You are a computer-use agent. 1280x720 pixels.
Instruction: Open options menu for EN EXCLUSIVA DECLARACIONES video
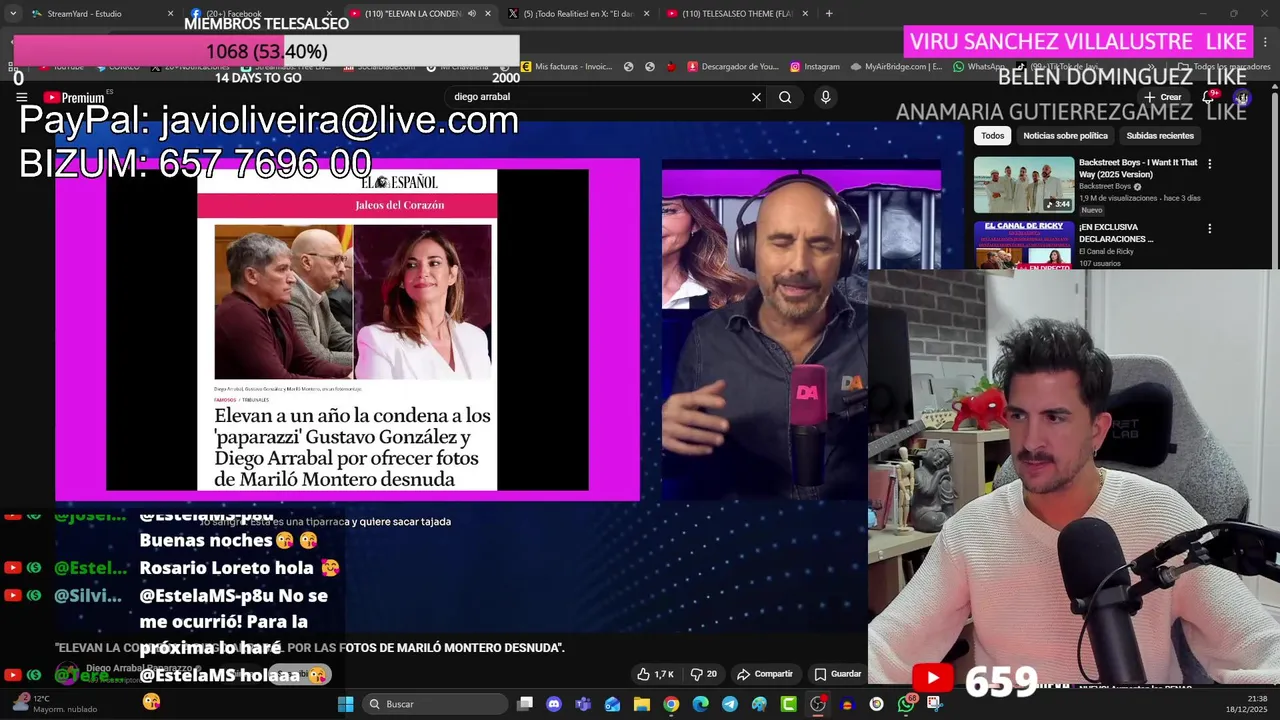coord(1209,228)
